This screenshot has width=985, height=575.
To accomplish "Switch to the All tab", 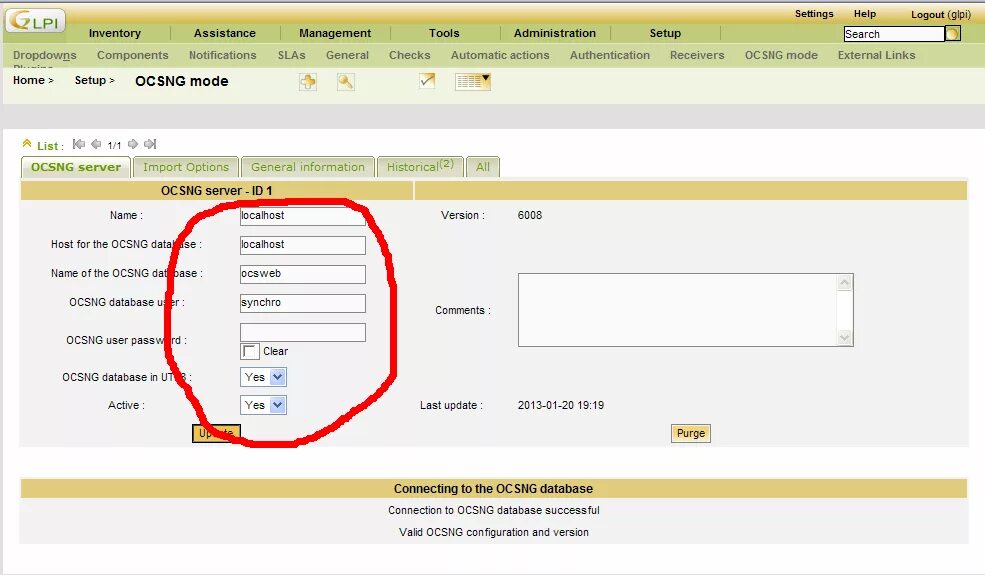I will [x=482, y=167].
